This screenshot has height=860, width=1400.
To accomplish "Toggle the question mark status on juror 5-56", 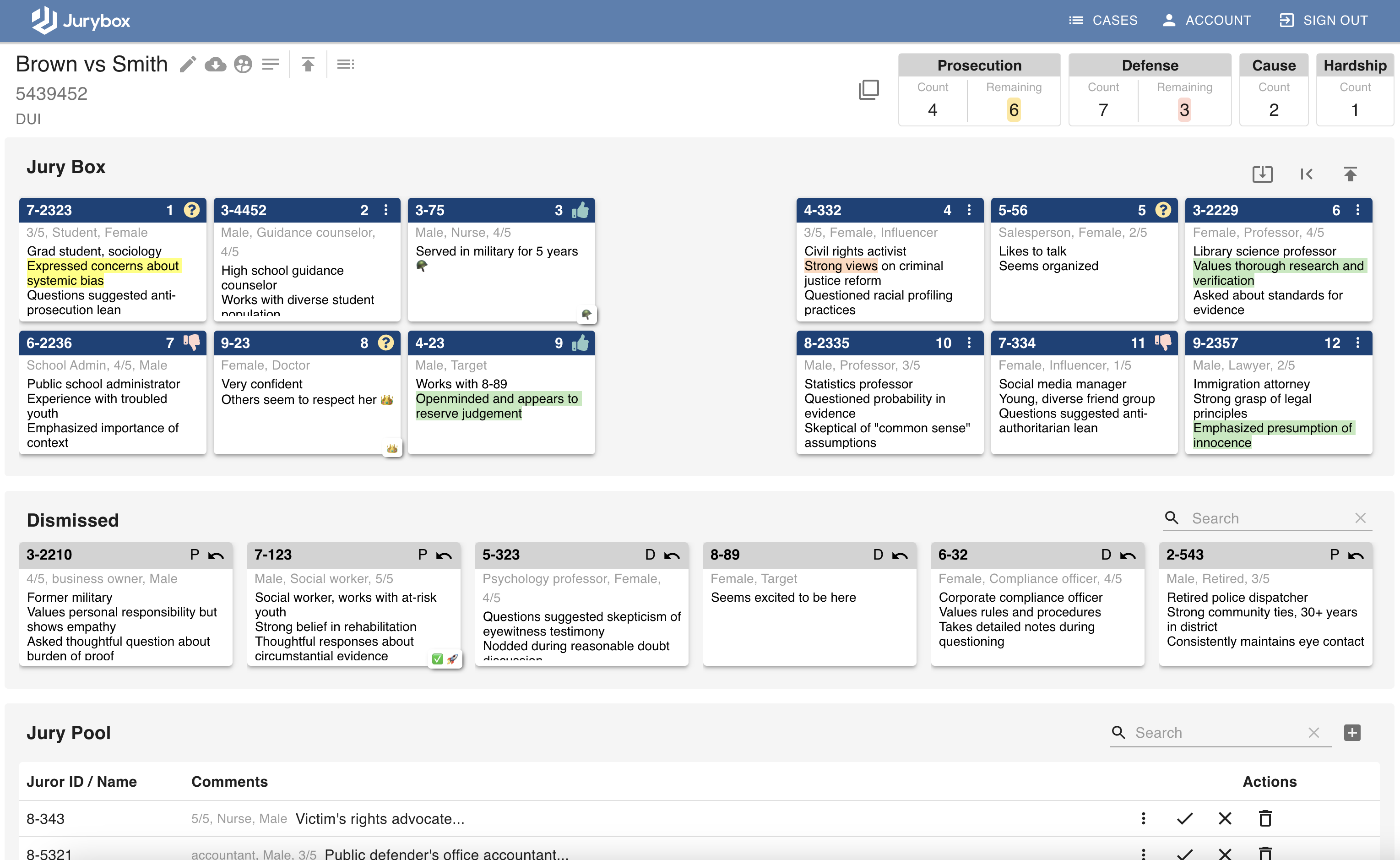I will coord(1163,210).
